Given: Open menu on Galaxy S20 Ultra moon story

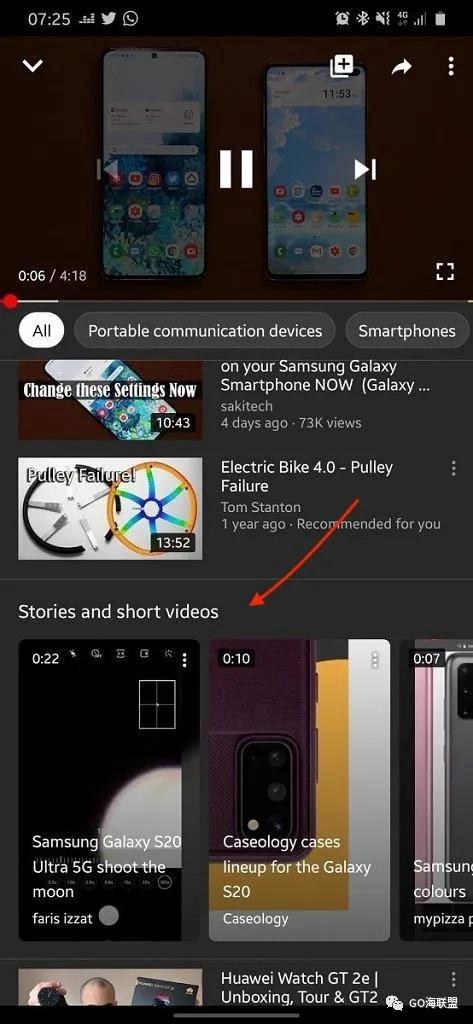Looking at the screenshot, I should (x=185, y=660).
